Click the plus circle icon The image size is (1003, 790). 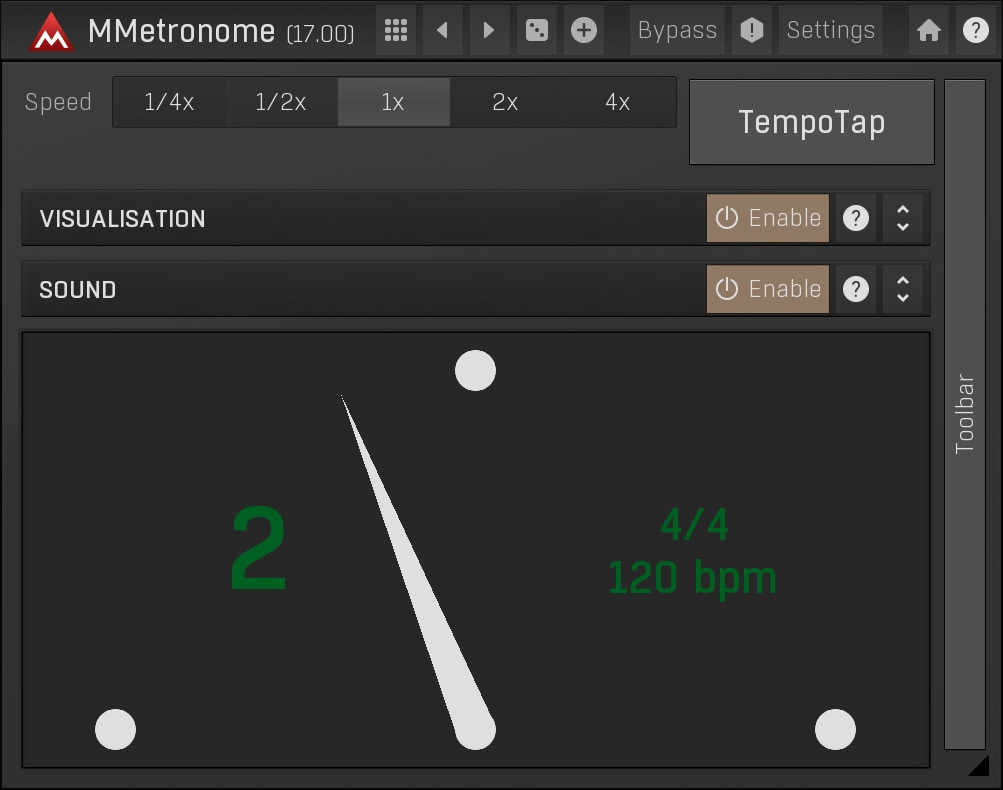pos(584,30)
